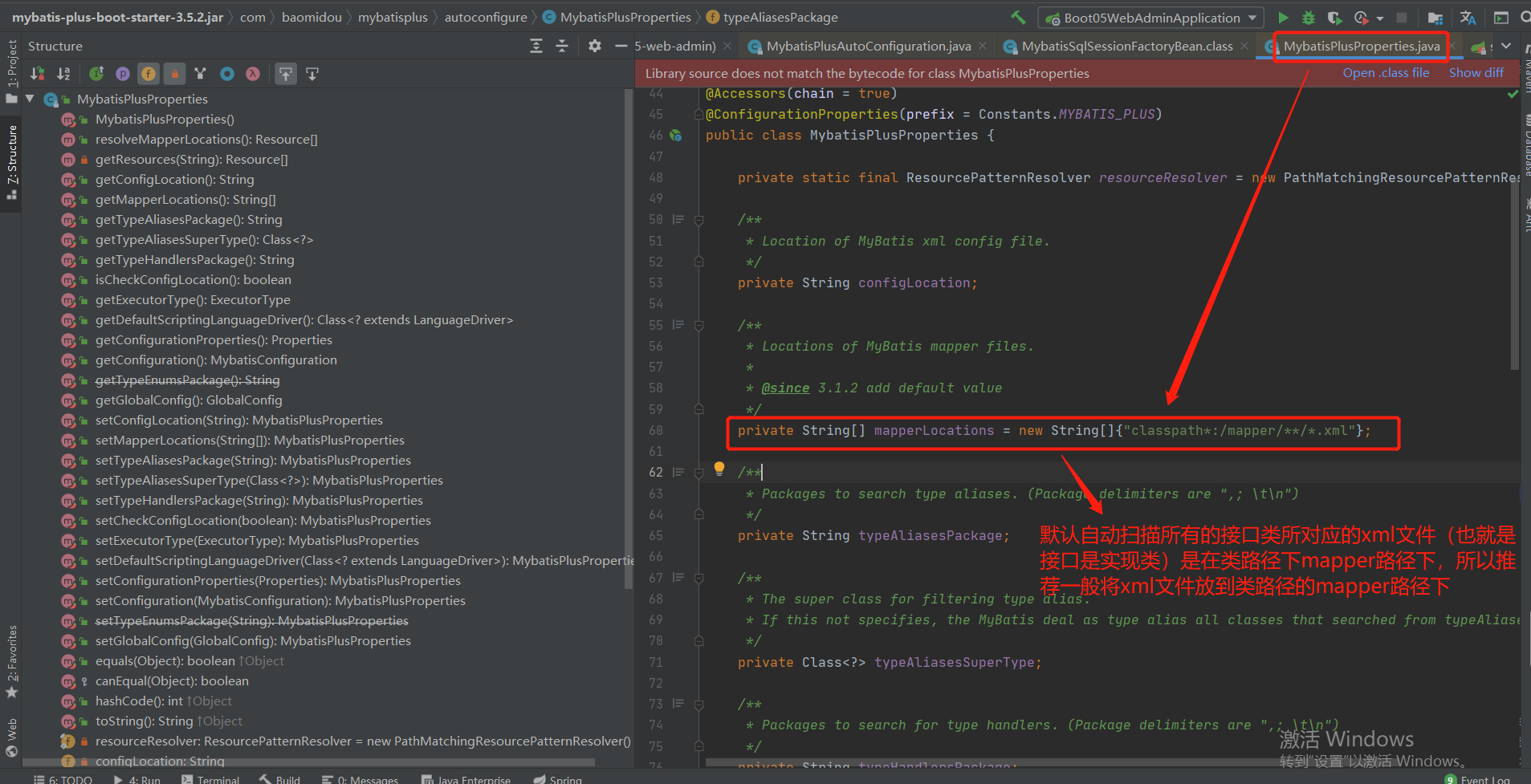This screenshot has height=784, width=1531.
Task: Open the Terminal tool window
Action: point(210,779)
